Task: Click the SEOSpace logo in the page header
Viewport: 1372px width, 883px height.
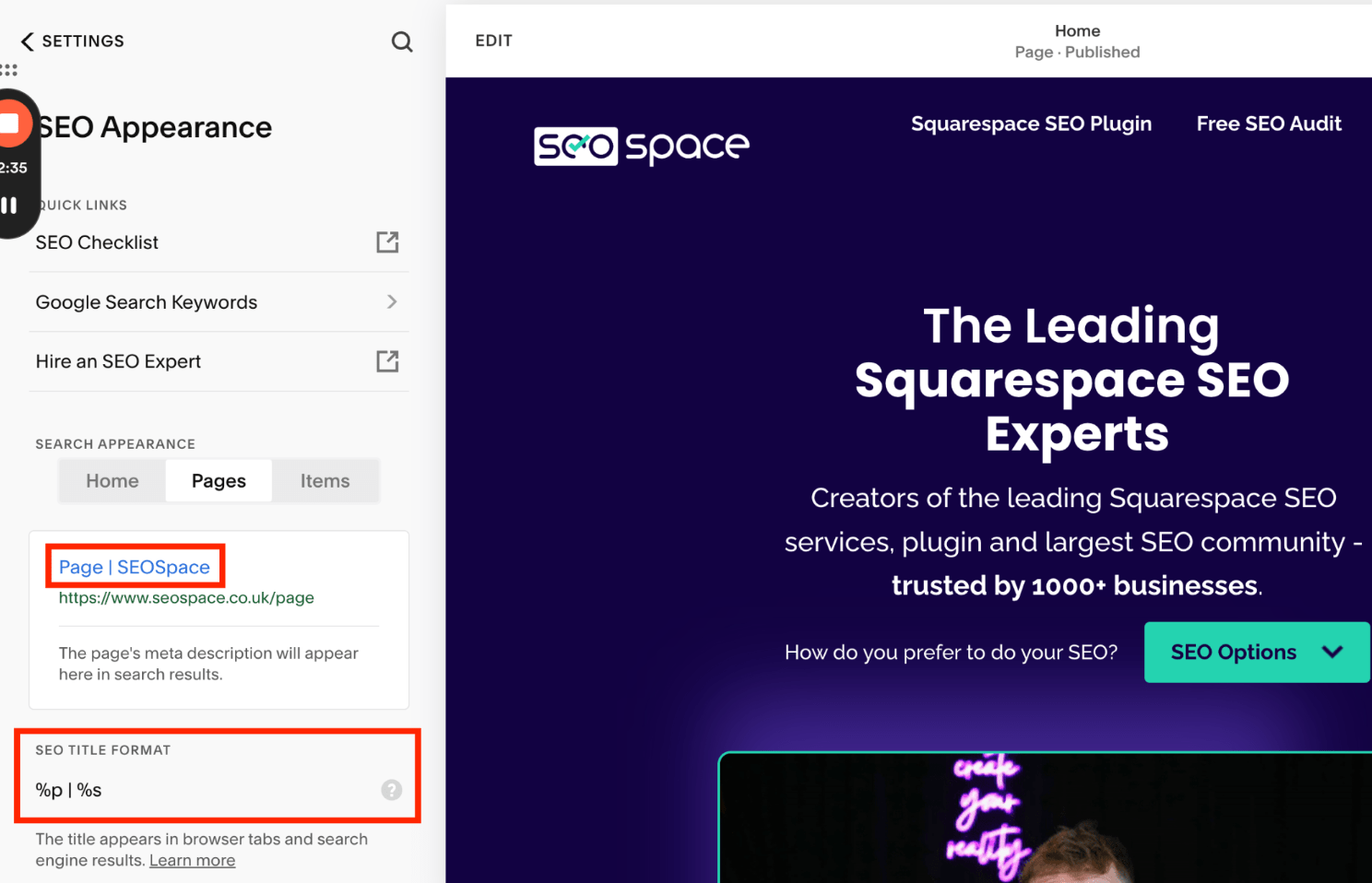Action: point(641,146)
